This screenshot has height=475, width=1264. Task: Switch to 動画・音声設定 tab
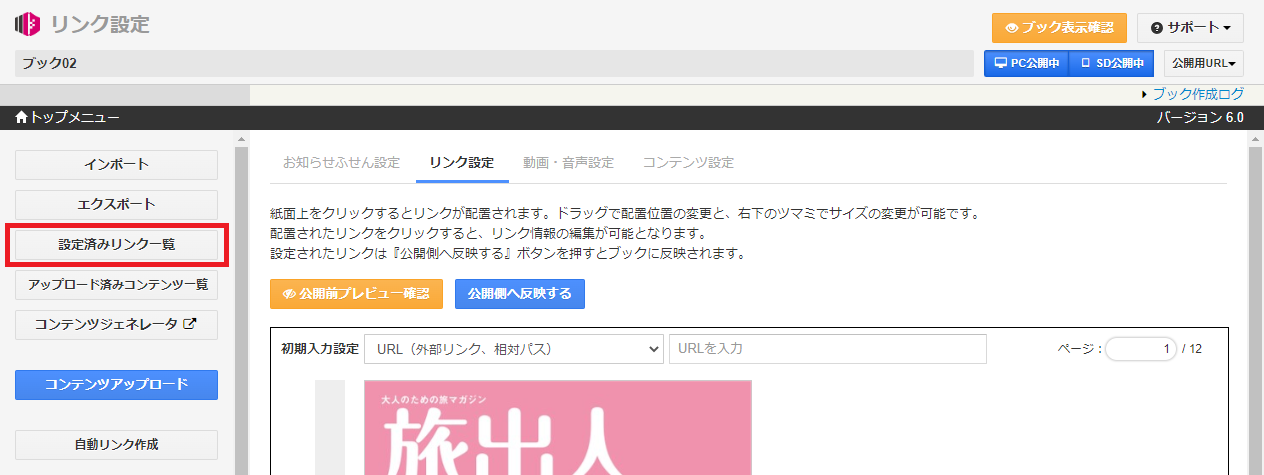568,162
